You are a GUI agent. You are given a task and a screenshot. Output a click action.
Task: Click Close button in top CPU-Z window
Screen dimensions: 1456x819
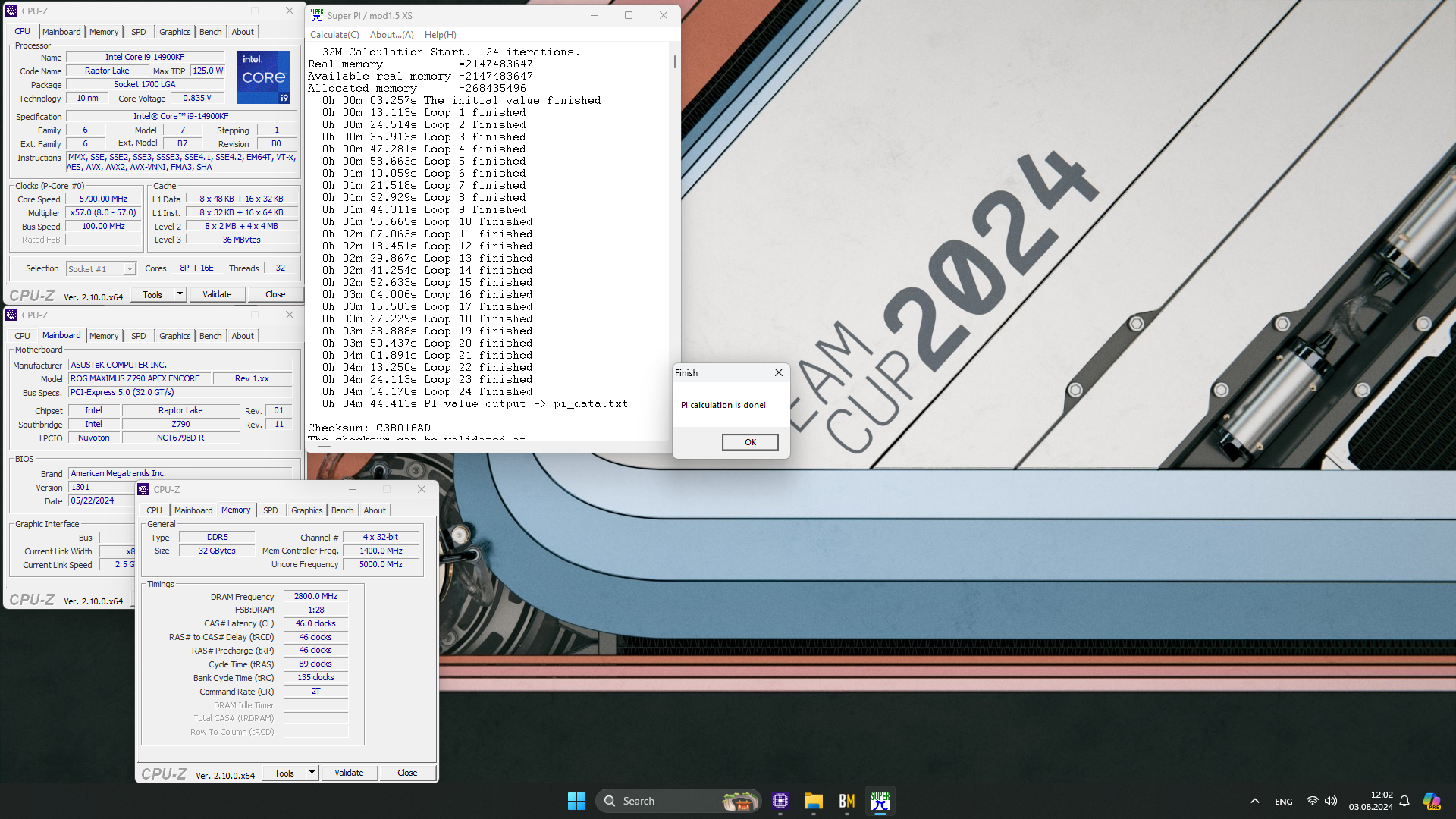[275, 294]
